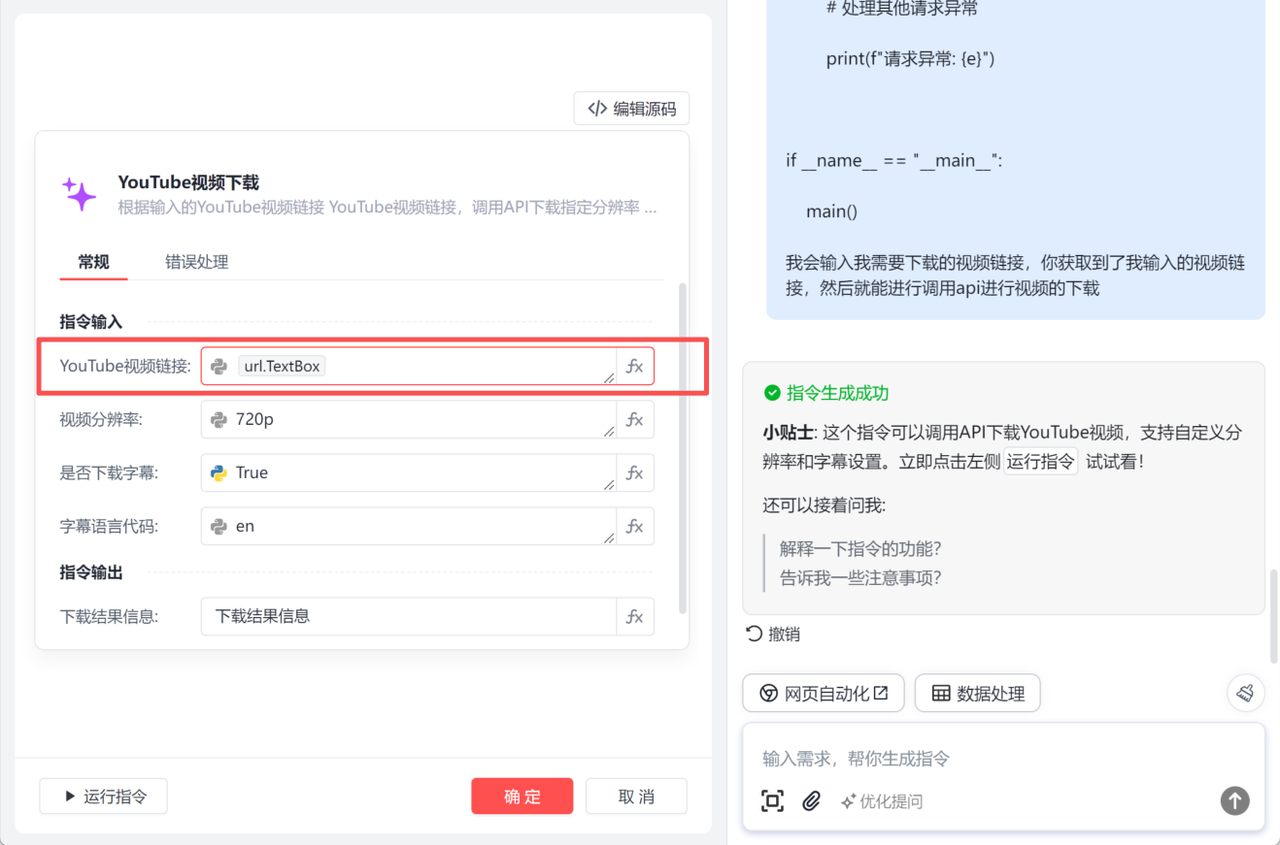Click the 视频分辨率 720p input field
Viewport: 1280px width, 845px height.
pos(408,419)
